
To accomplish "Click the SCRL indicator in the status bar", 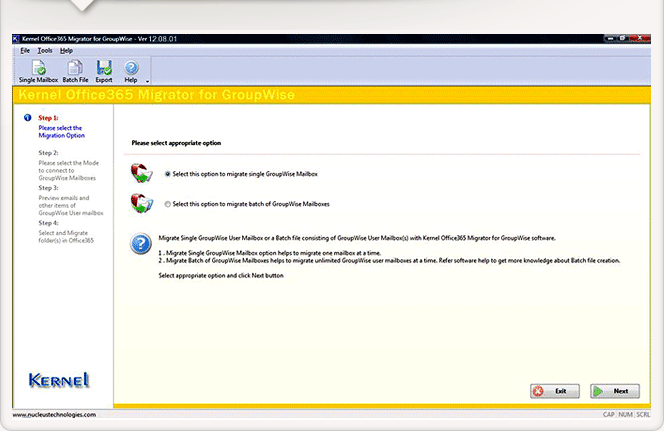I will coord(643,414).
